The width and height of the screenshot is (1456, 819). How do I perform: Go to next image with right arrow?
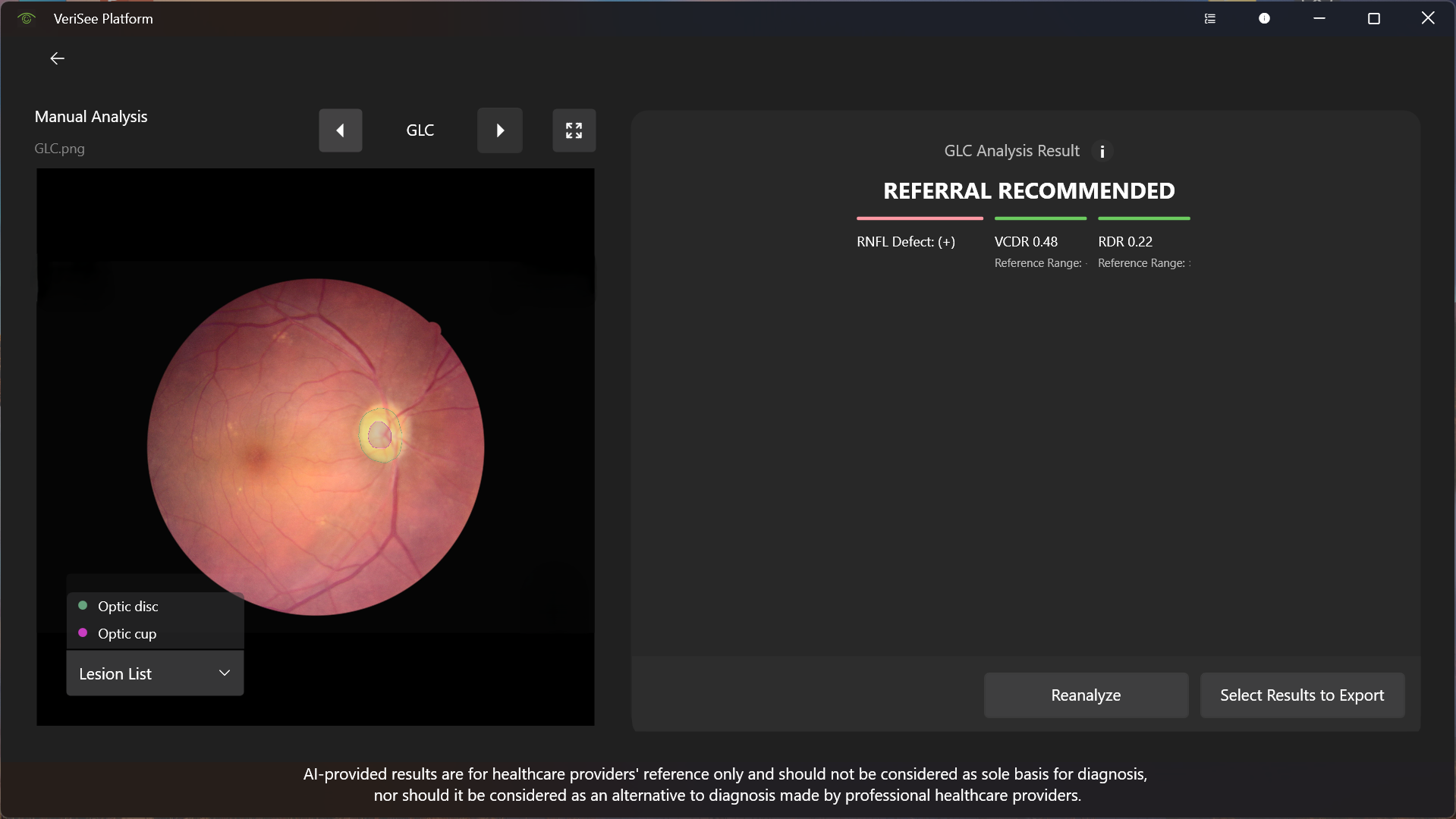click(x=499, y=130)
